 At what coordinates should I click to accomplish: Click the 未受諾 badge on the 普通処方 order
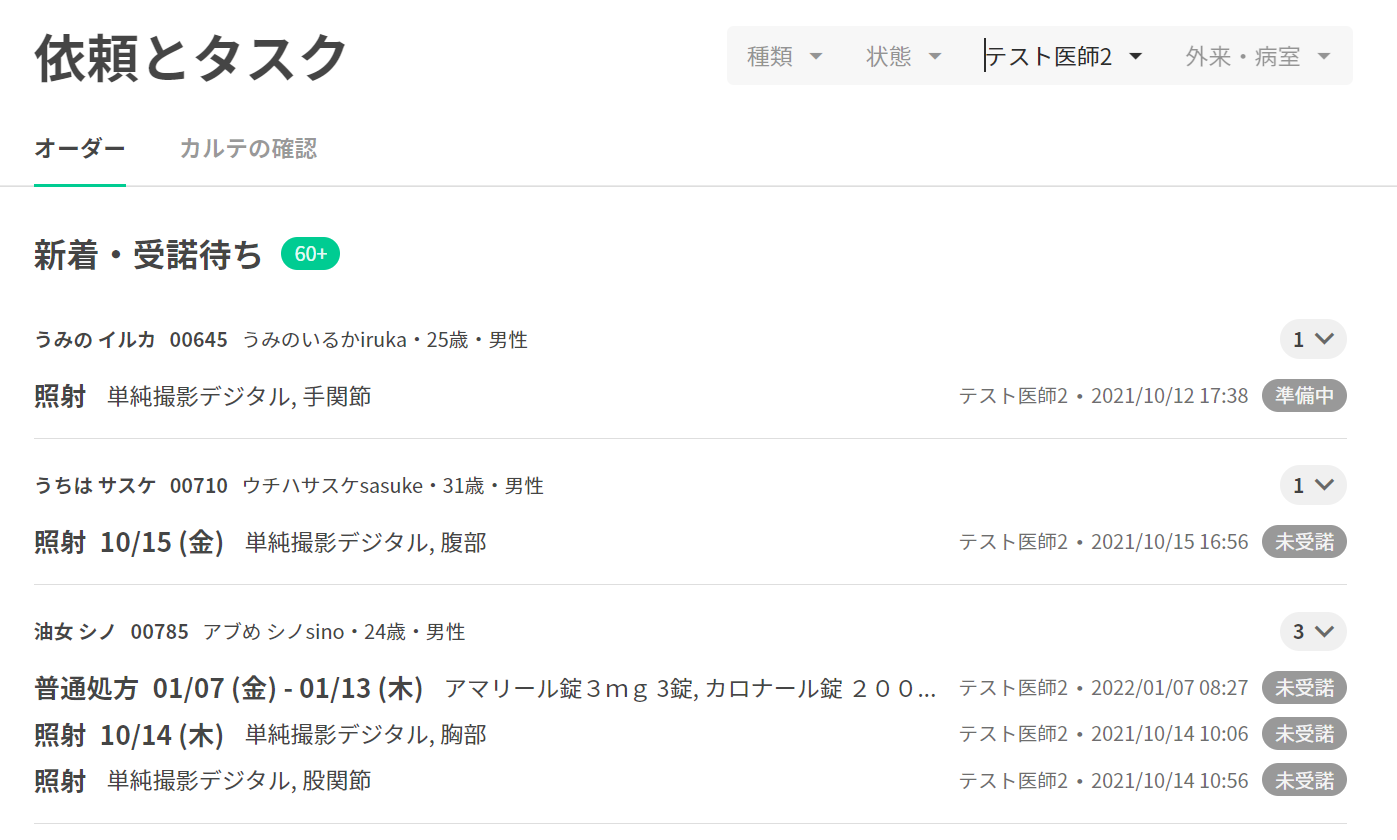click(x=1304, y=688)
